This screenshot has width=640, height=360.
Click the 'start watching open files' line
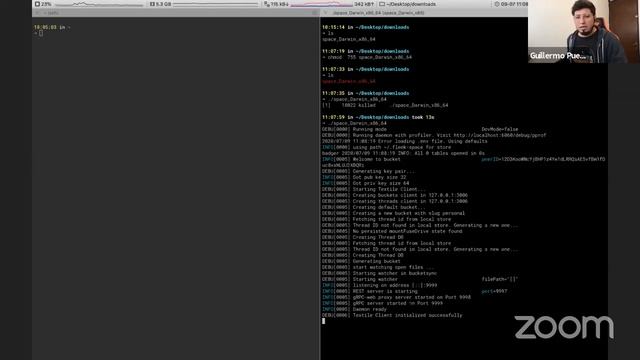coord(378,267)
